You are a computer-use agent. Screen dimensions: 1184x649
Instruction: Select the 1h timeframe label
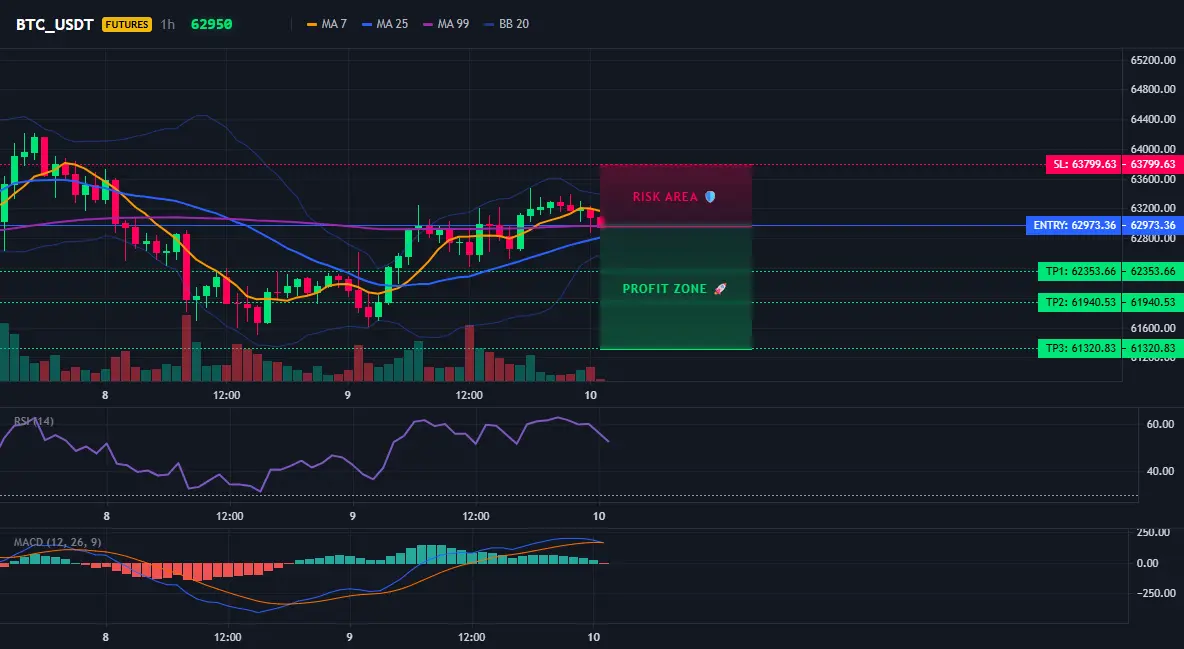168,24
